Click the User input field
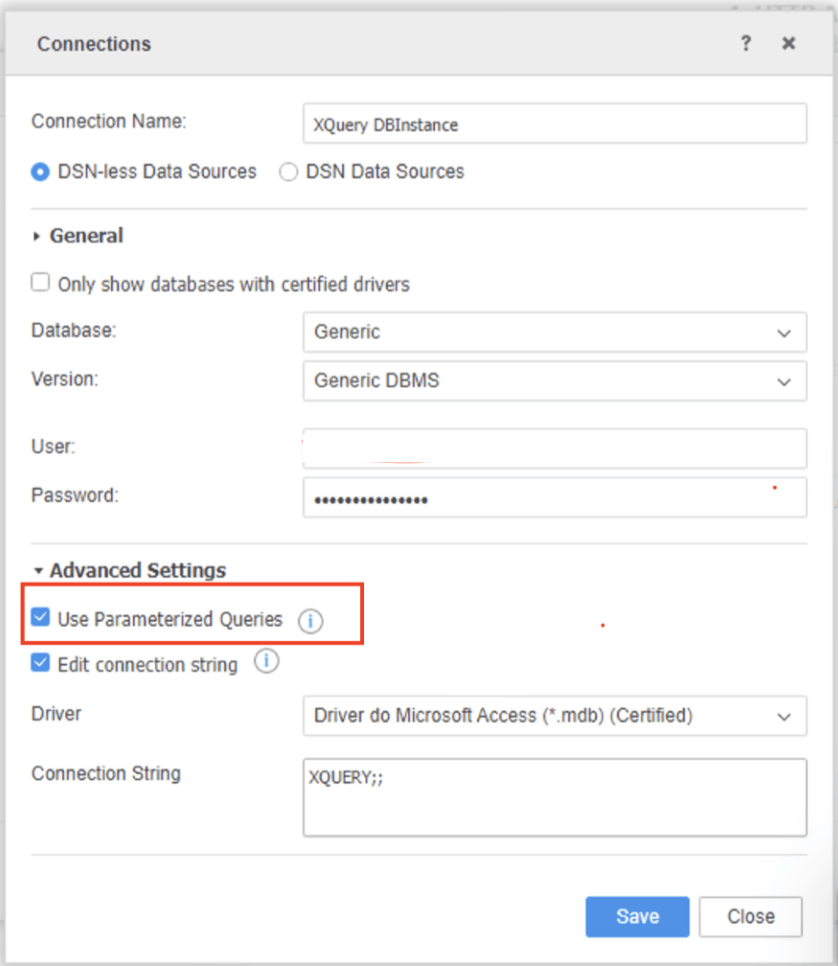Screen dimensions: 838x966 [x=554, y=449]
